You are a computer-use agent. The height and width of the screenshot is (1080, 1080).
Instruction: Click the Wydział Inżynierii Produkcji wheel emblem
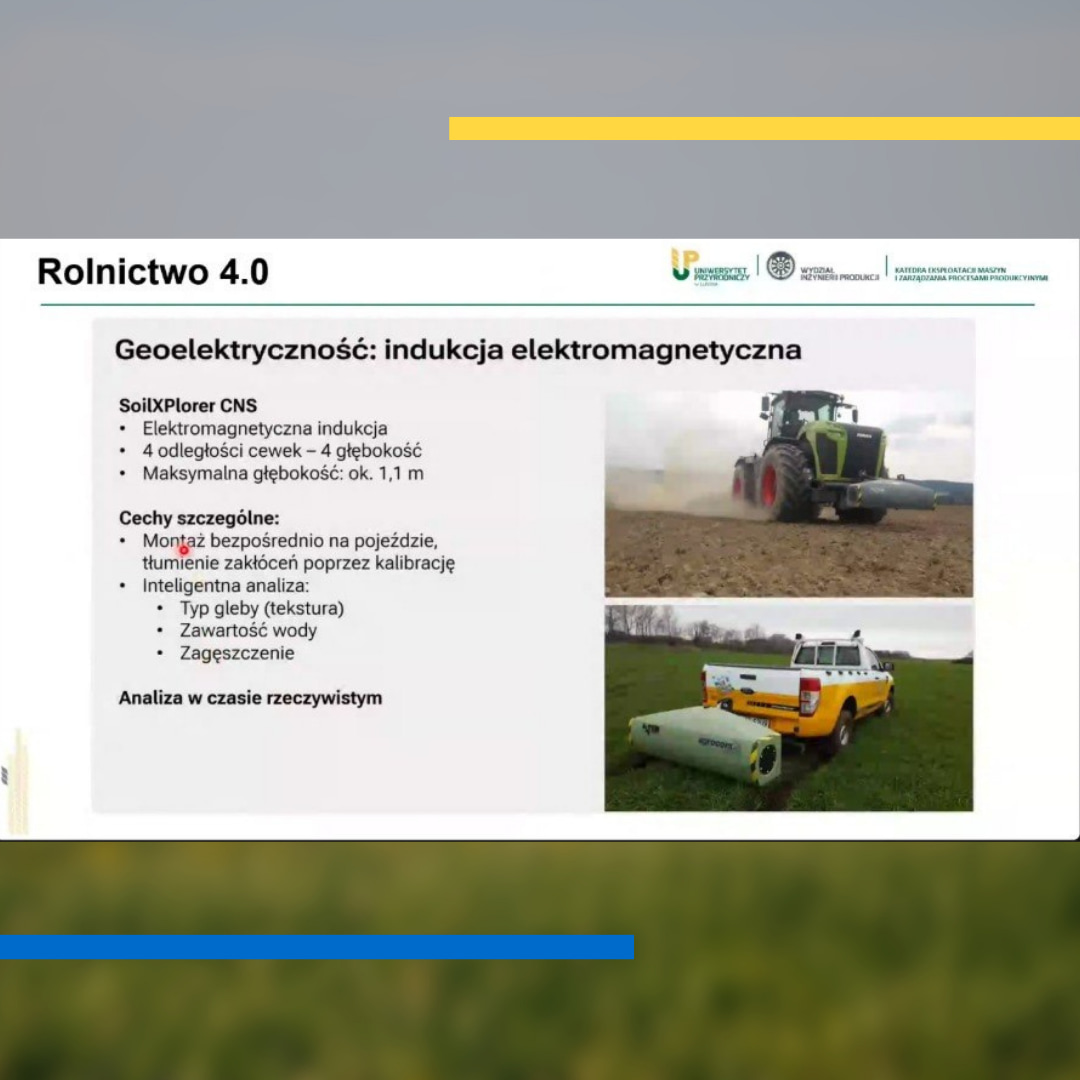(x=781, y=265)
